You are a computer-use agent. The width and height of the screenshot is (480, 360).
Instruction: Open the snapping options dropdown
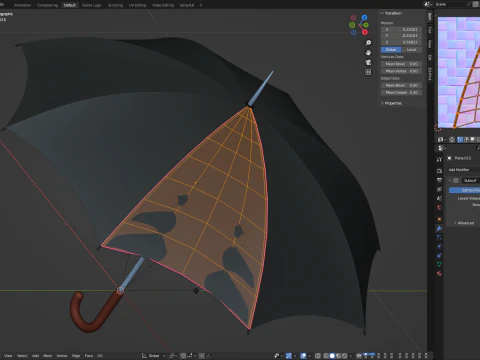pos(191,356)
